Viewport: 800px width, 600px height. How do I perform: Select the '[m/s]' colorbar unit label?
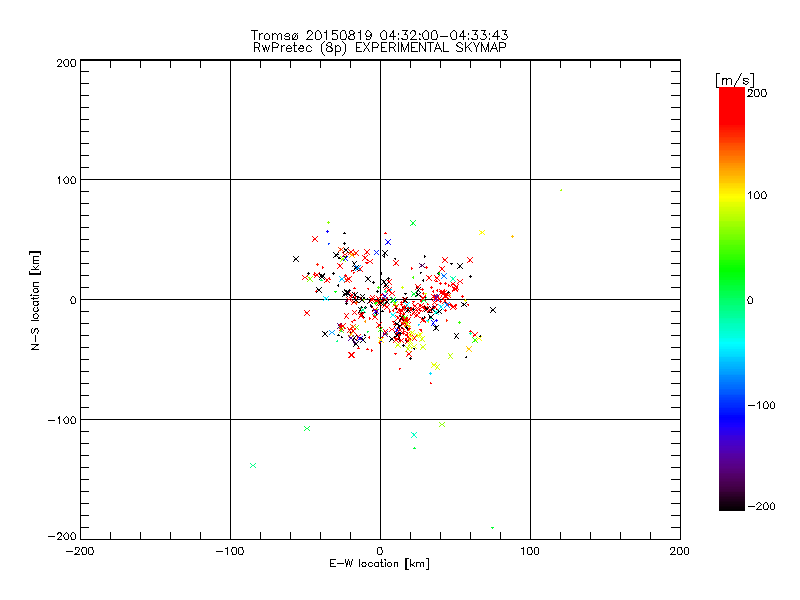734,80
